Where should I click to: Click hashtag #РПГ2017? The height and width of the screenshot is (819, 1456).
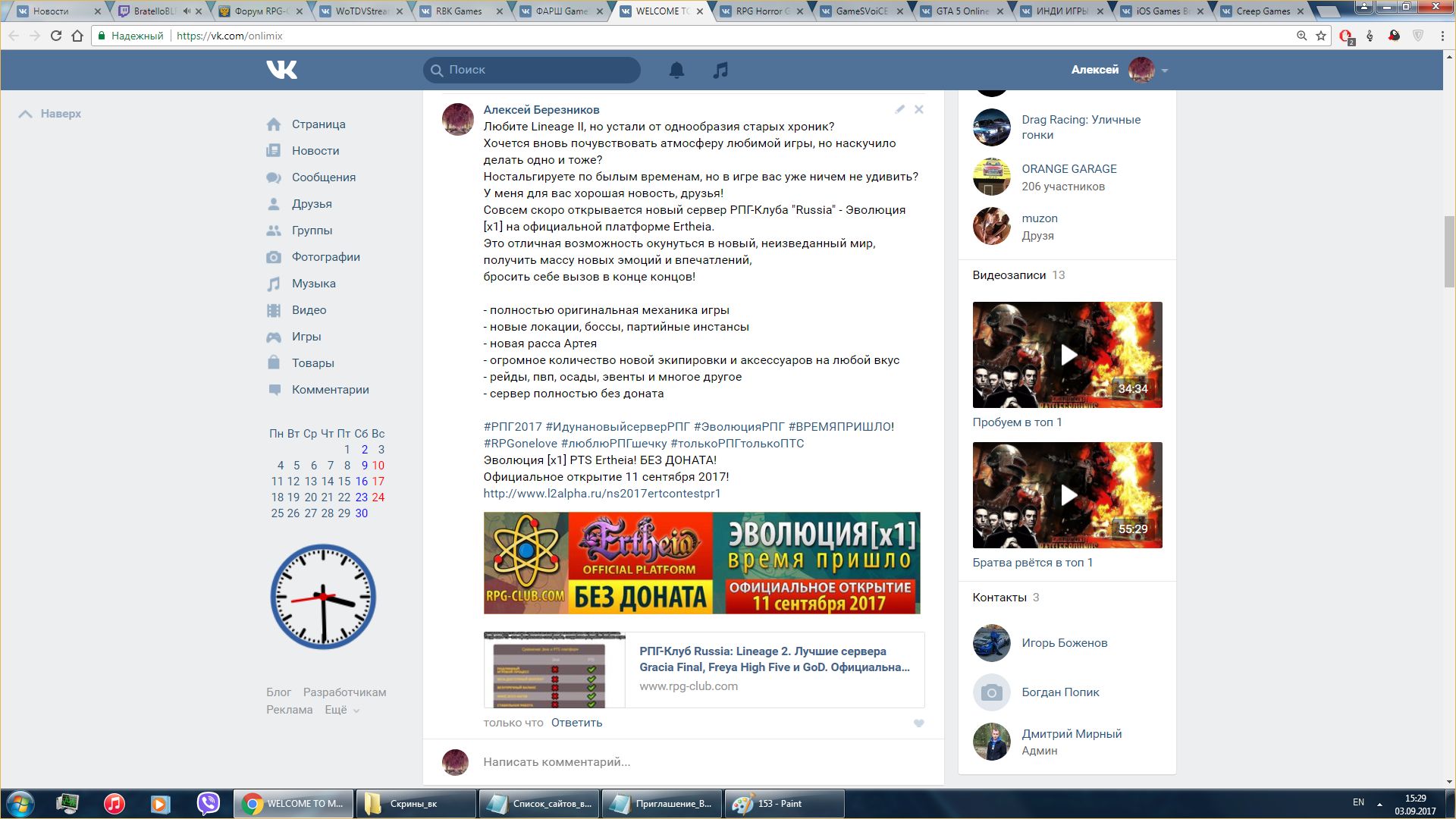coord(513,427)
